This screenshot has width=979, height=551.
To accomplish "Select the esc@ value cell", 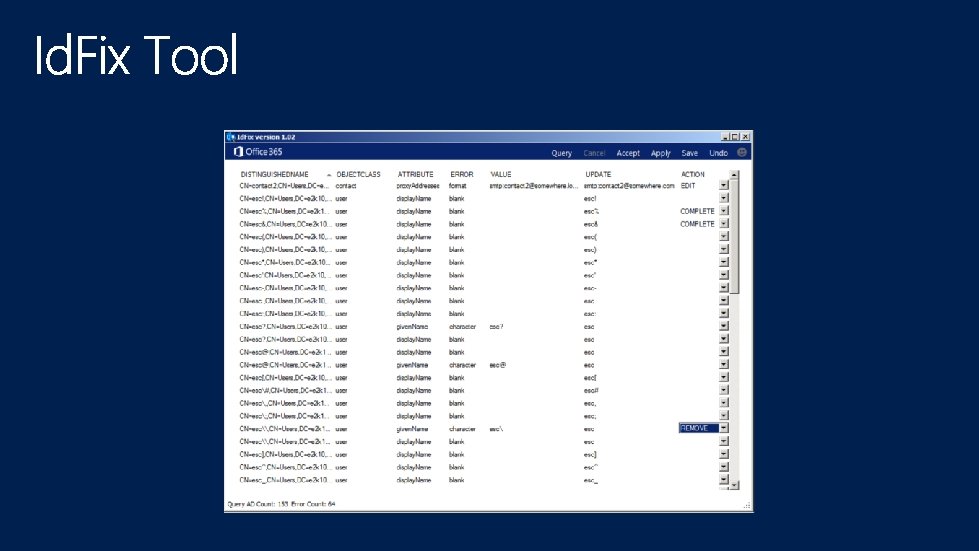I will [498, 364].
